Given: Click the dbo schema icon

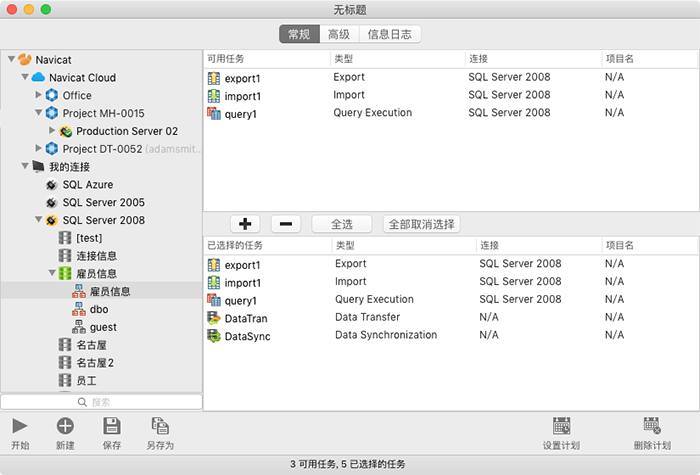Looking at the screenshot, I should pos(79,309).
